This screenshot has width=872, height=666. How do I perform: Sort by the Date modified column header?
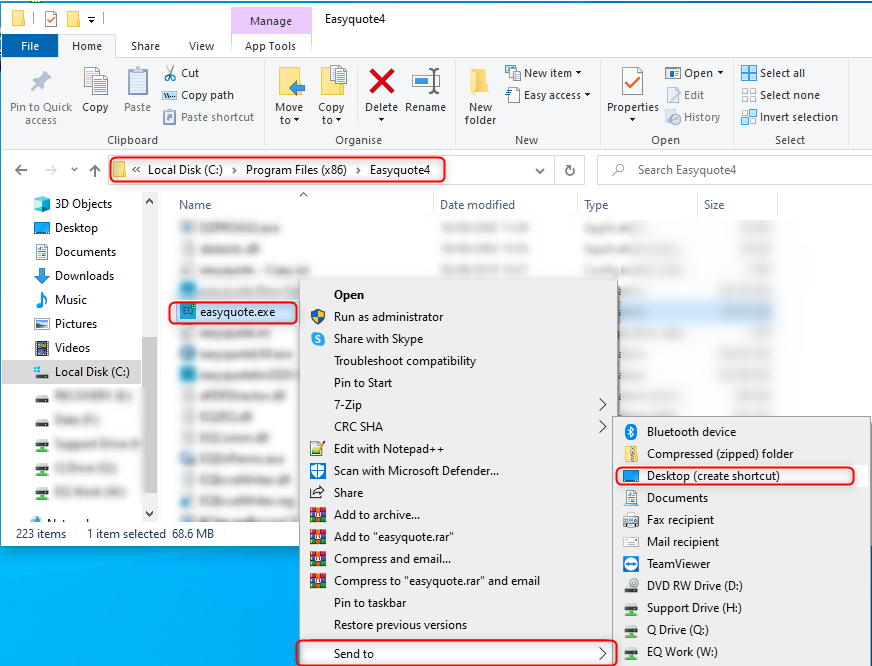pos(477,205)
